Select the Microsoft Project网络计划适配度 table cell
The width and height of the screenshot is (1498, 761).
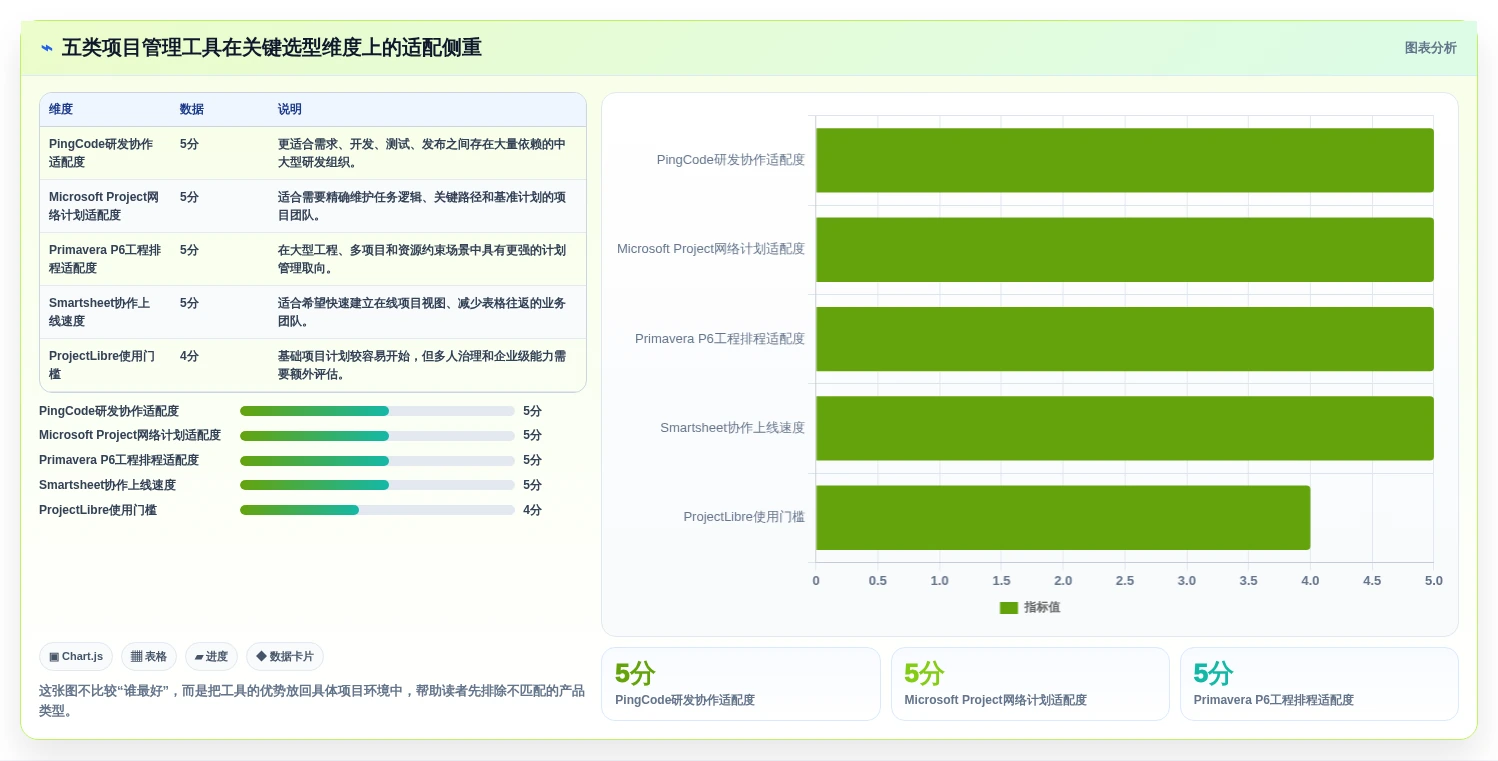(104, 206)
